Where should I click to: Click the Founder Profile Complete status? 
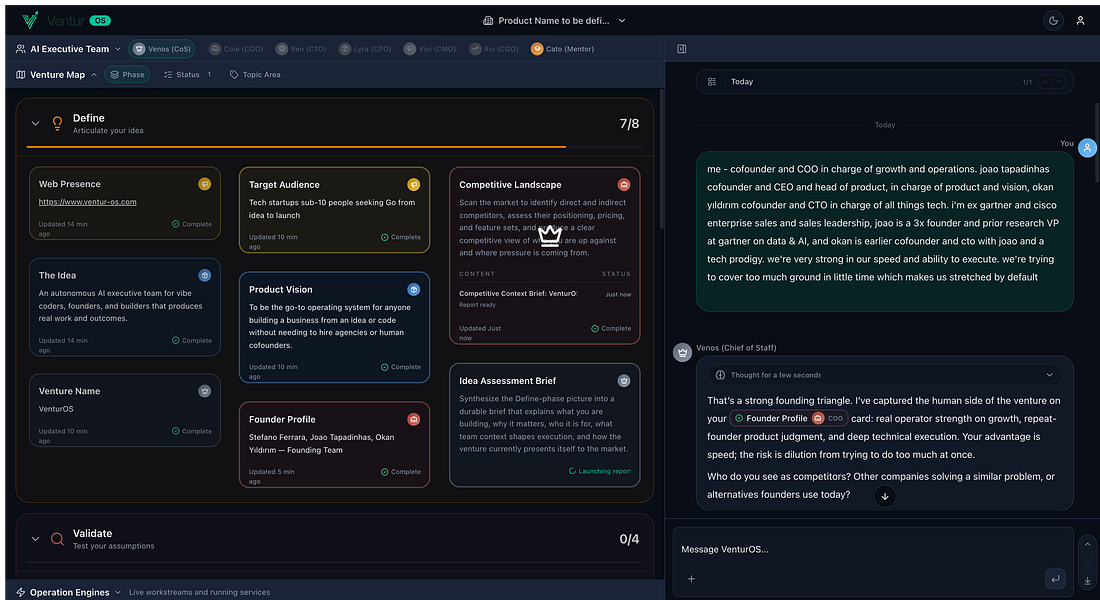point(401,472)
